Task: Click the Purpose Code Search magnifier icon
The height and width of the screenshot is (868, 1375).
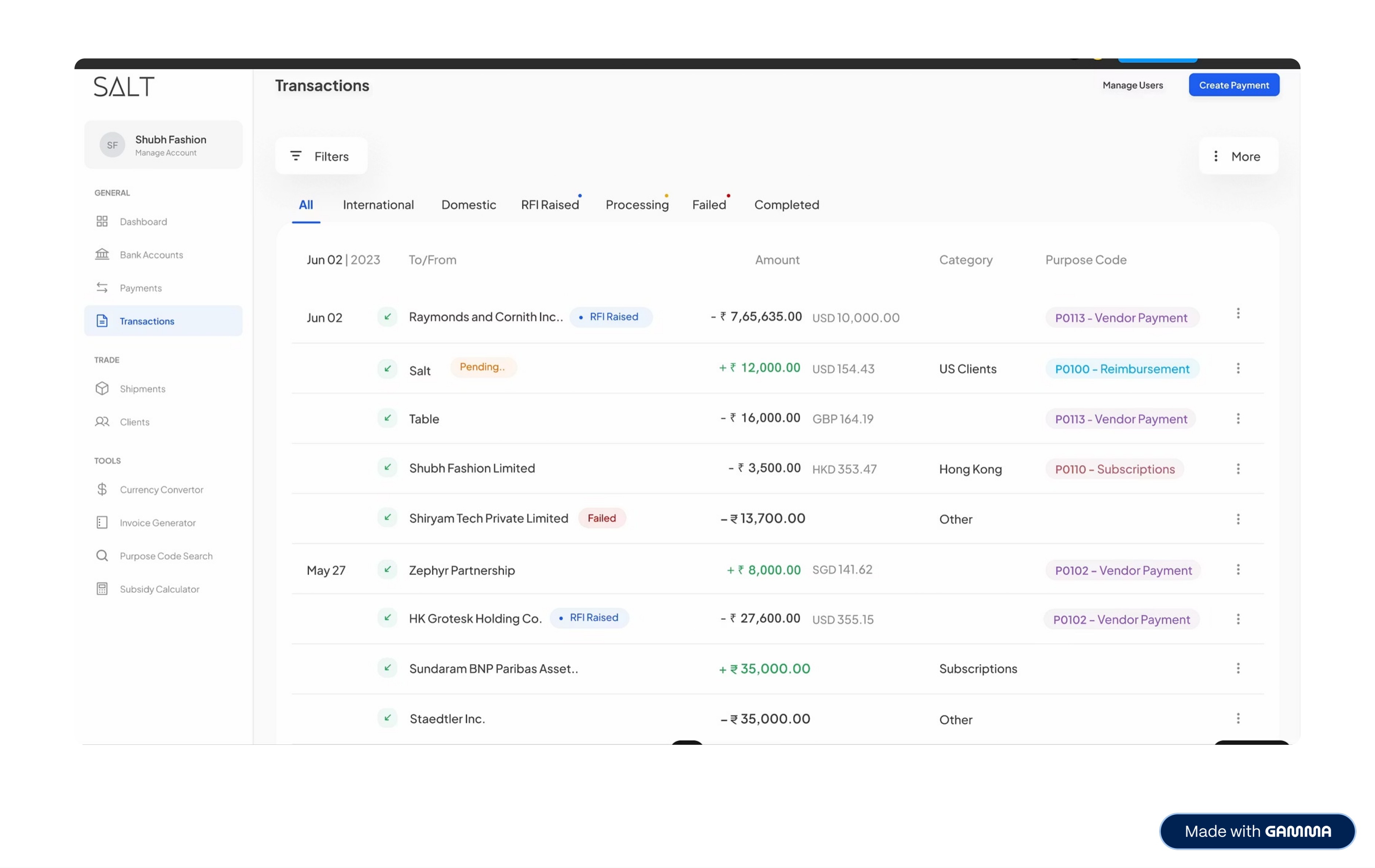Action: pos(102,555)
